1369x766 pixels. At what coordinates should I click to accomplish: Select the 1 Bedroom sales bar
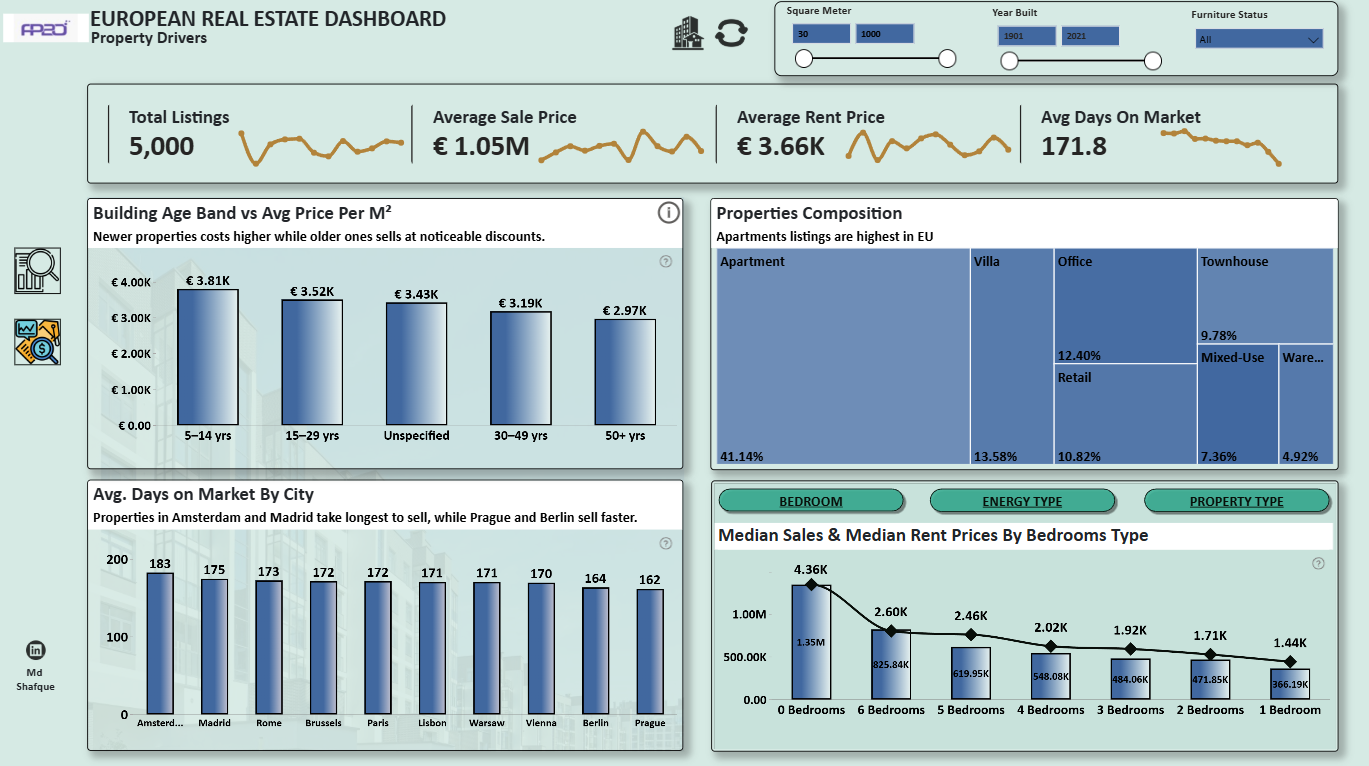pos(1290,684)
